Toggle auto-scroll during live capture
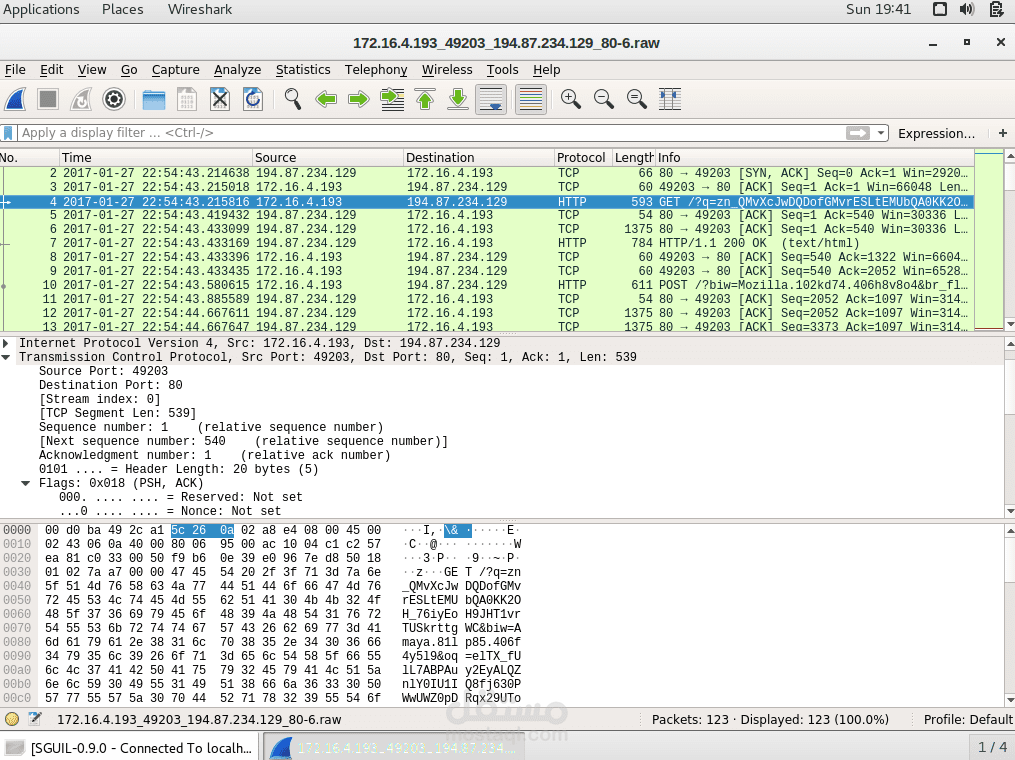Image resolution: width=1015 pixels, height=760 pixels. pos(491,99)
